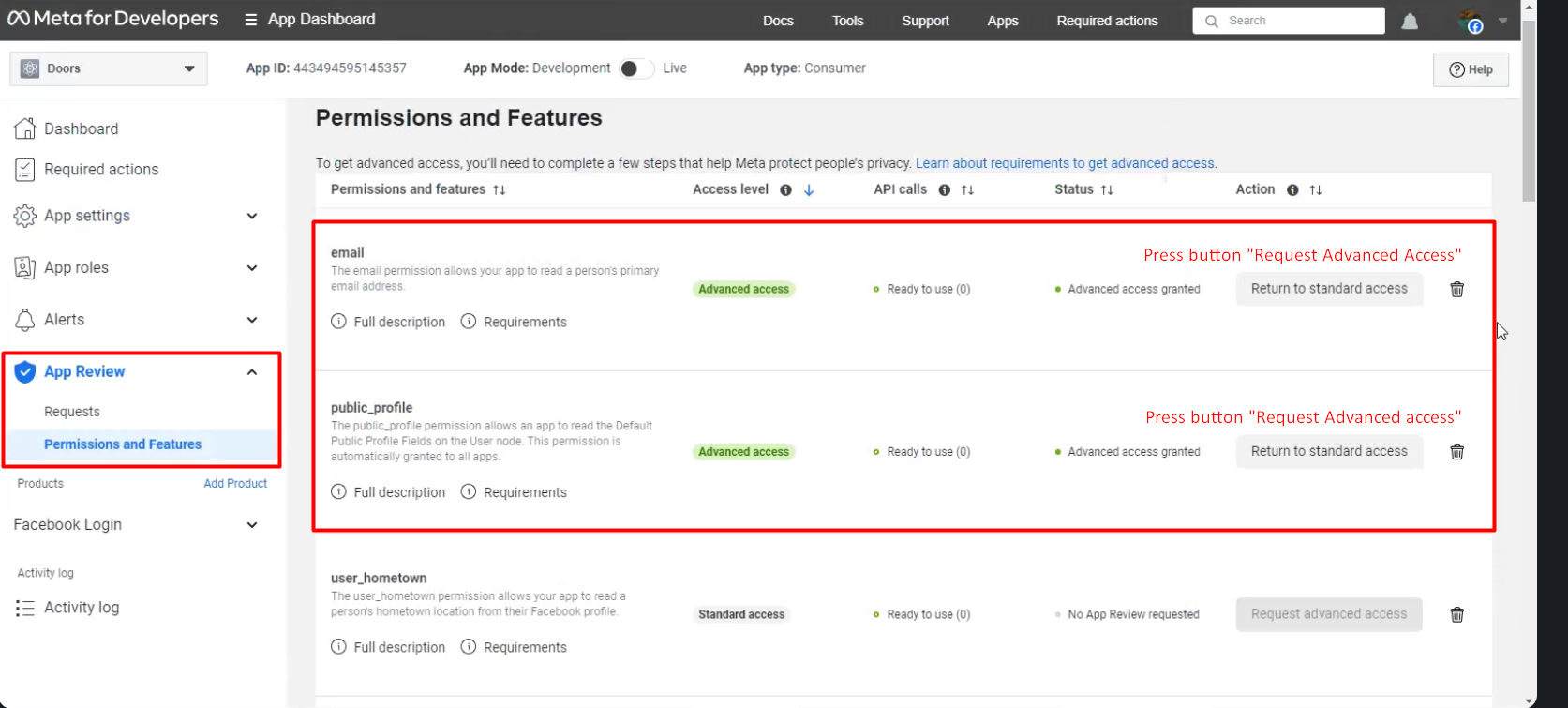Click the notifications bell icon

(1410, 21)
